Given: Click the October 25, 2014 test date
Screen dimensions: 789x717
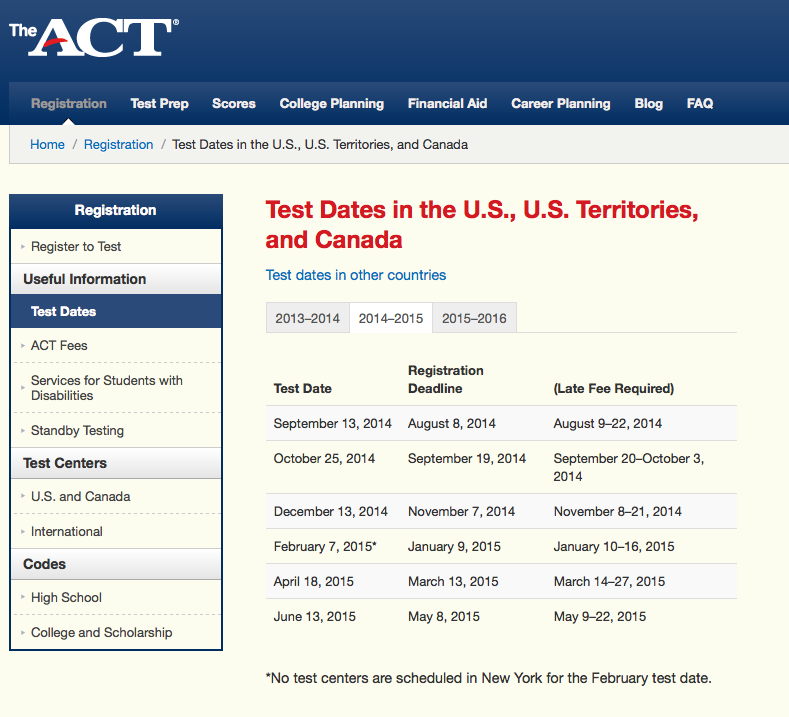Looking at the screenshot, I should [x=324, y=458].
